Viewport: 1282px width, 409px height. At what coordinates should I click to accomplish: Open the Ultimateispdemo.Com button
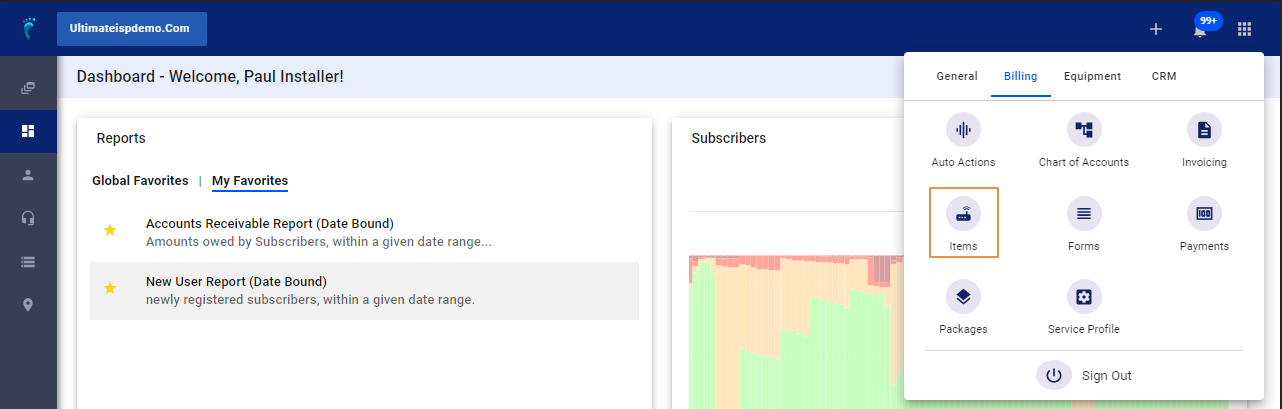point(132,29)
